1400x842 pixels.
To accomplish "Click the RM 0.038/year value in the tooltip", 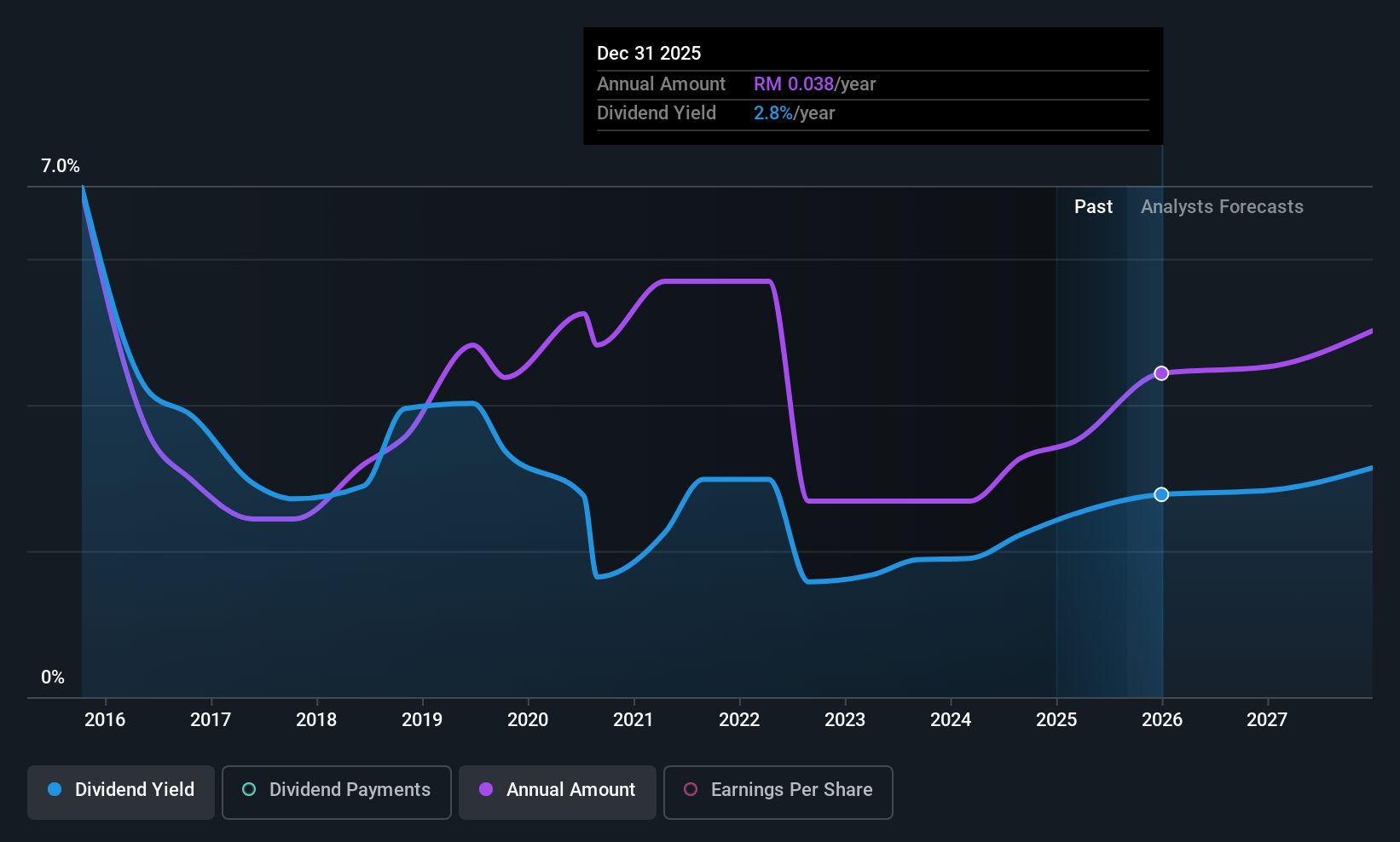I will click(814, 84).
